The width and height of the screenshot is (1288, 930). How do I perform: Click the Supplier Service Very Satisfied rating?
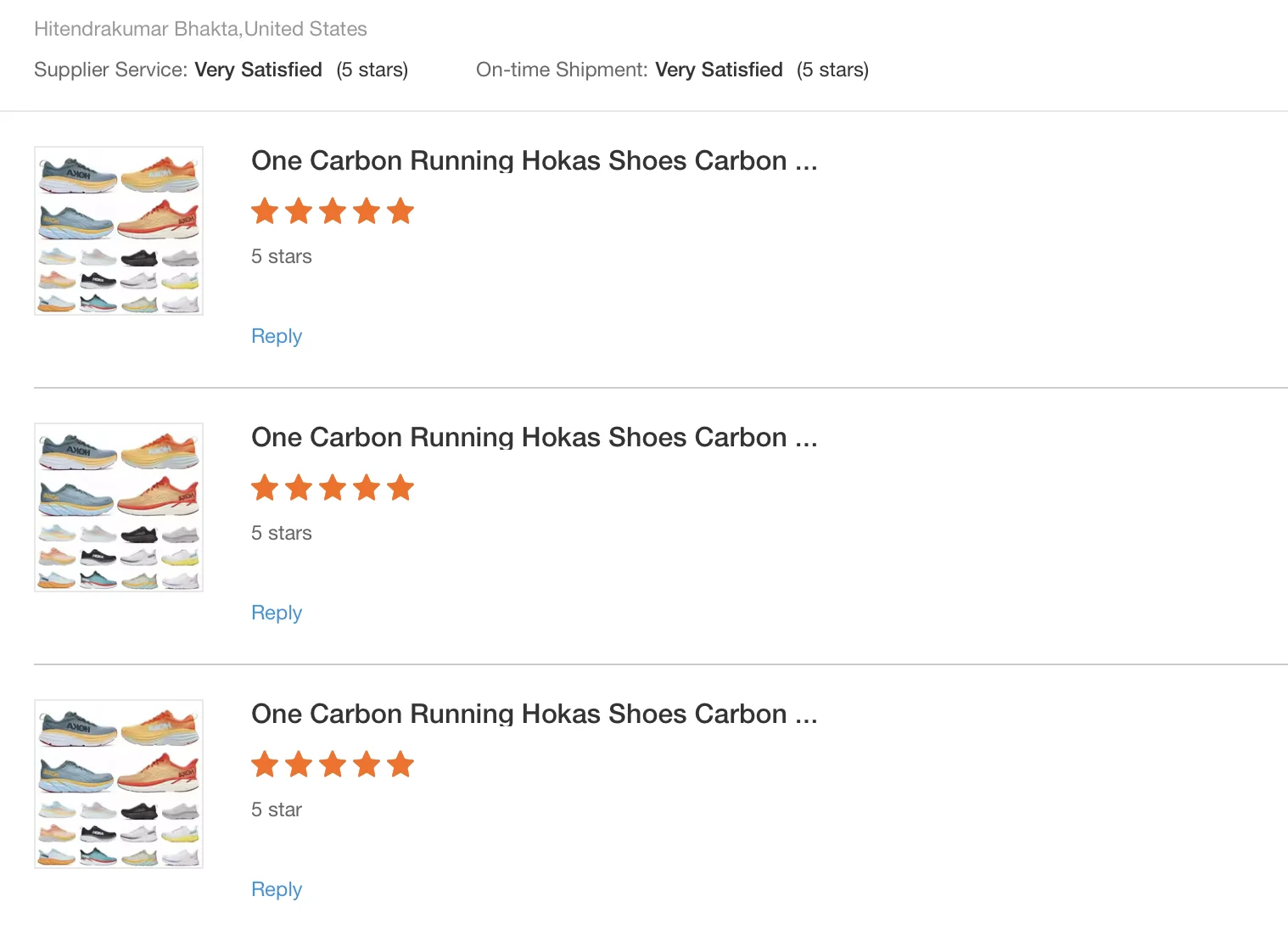(x=258, y=70)
